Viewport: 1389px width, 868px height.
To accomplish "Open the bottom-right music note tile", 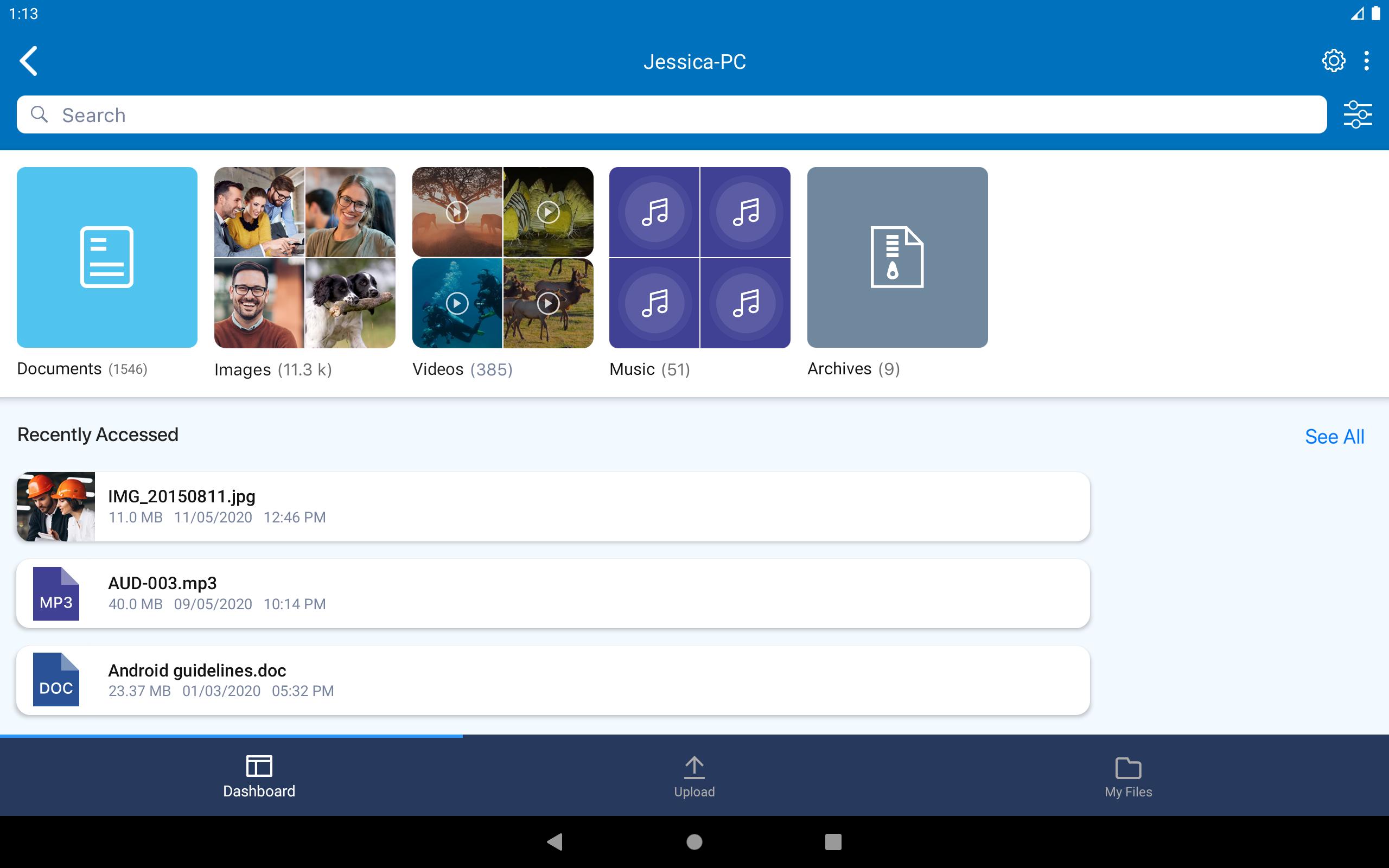I will 746,303.
